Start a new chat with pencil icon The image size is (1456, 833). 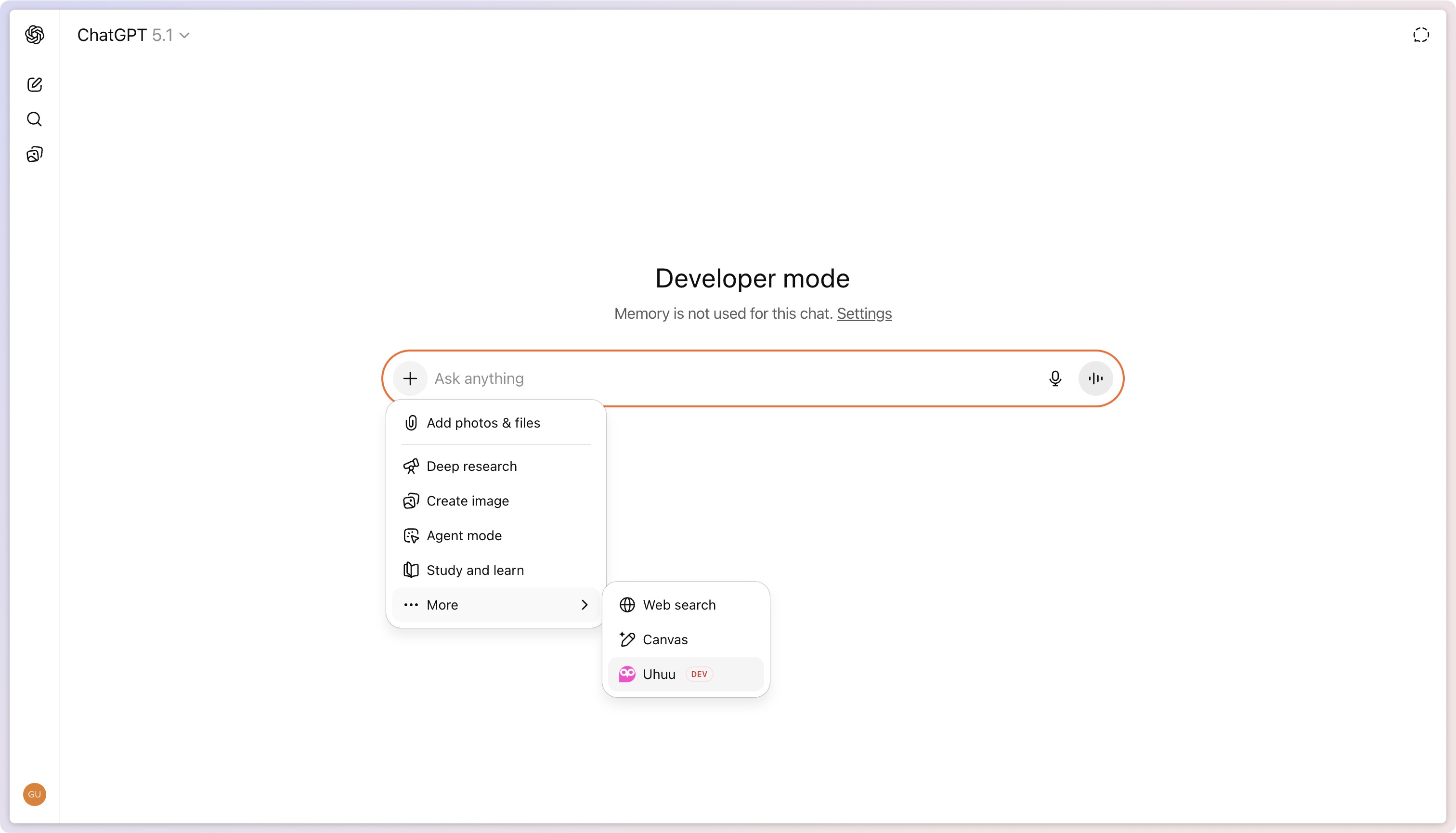point(34,85)
